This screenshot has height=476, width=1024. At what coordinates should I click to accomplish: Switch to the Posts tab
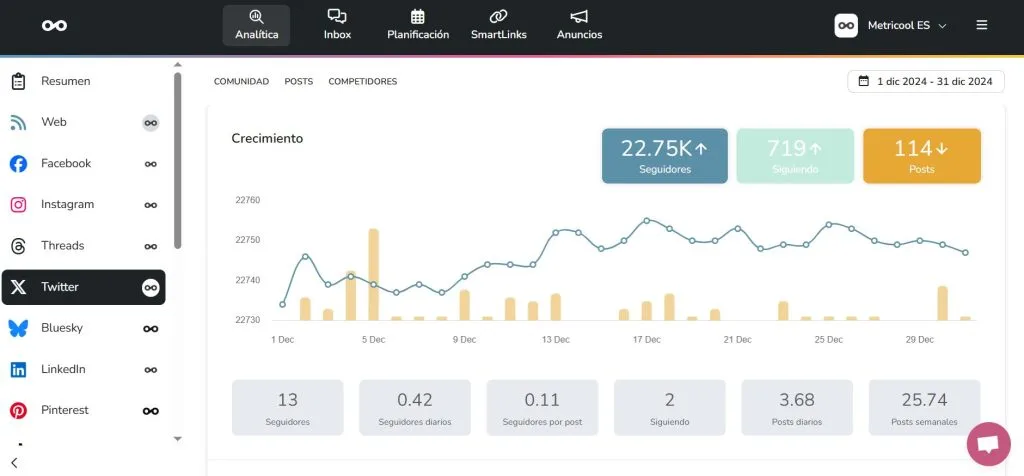298,82
